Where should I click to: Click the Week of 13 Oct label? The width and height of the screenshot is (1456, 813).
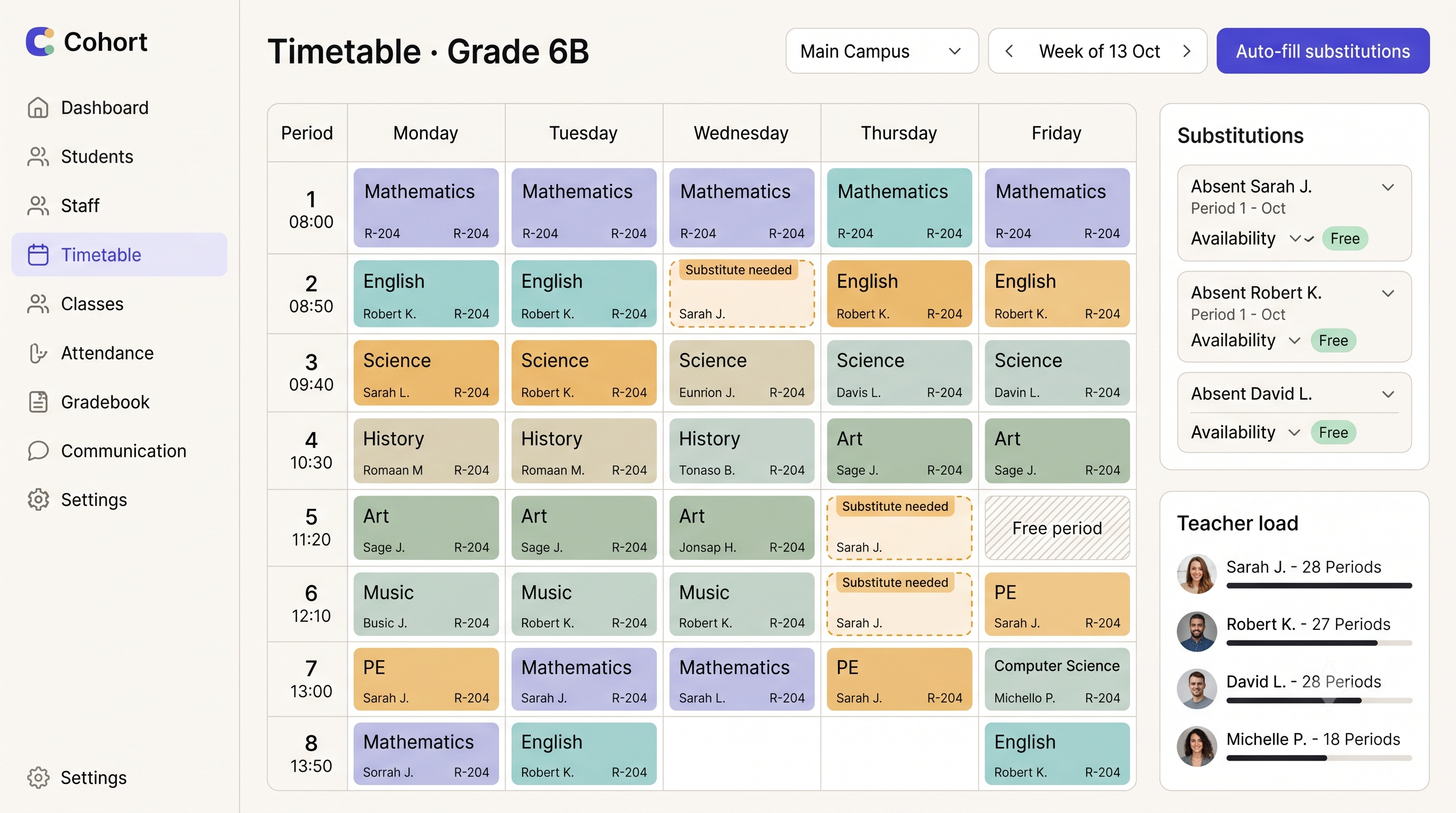tap(1099, 51)
